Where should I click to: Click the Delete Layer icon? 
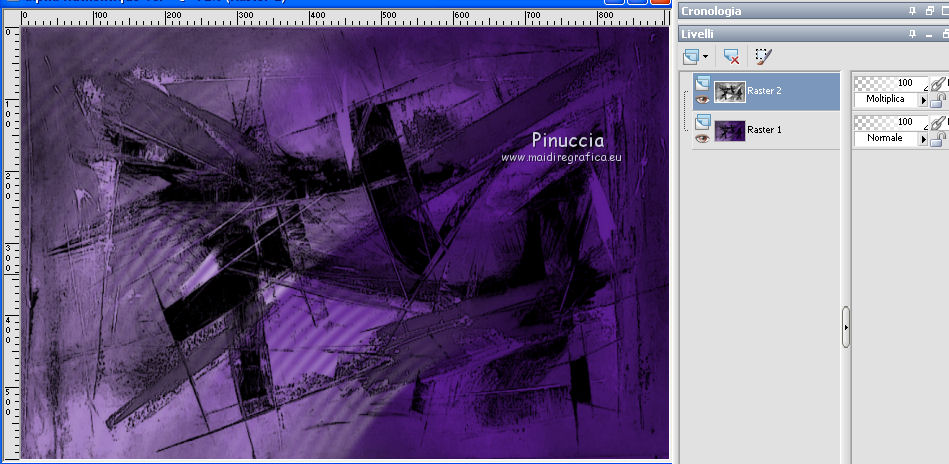coord(732,57)
